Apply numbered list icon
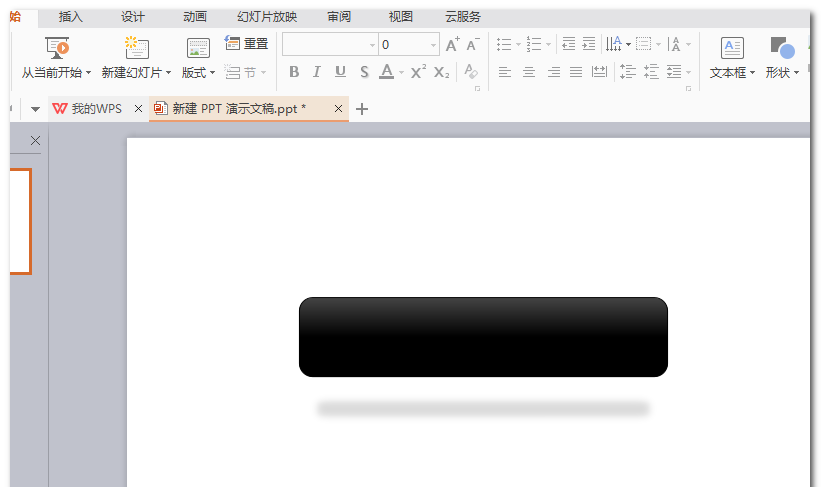Image resolution: width=821 pixels, height=487 pixels. click(534, 44)
